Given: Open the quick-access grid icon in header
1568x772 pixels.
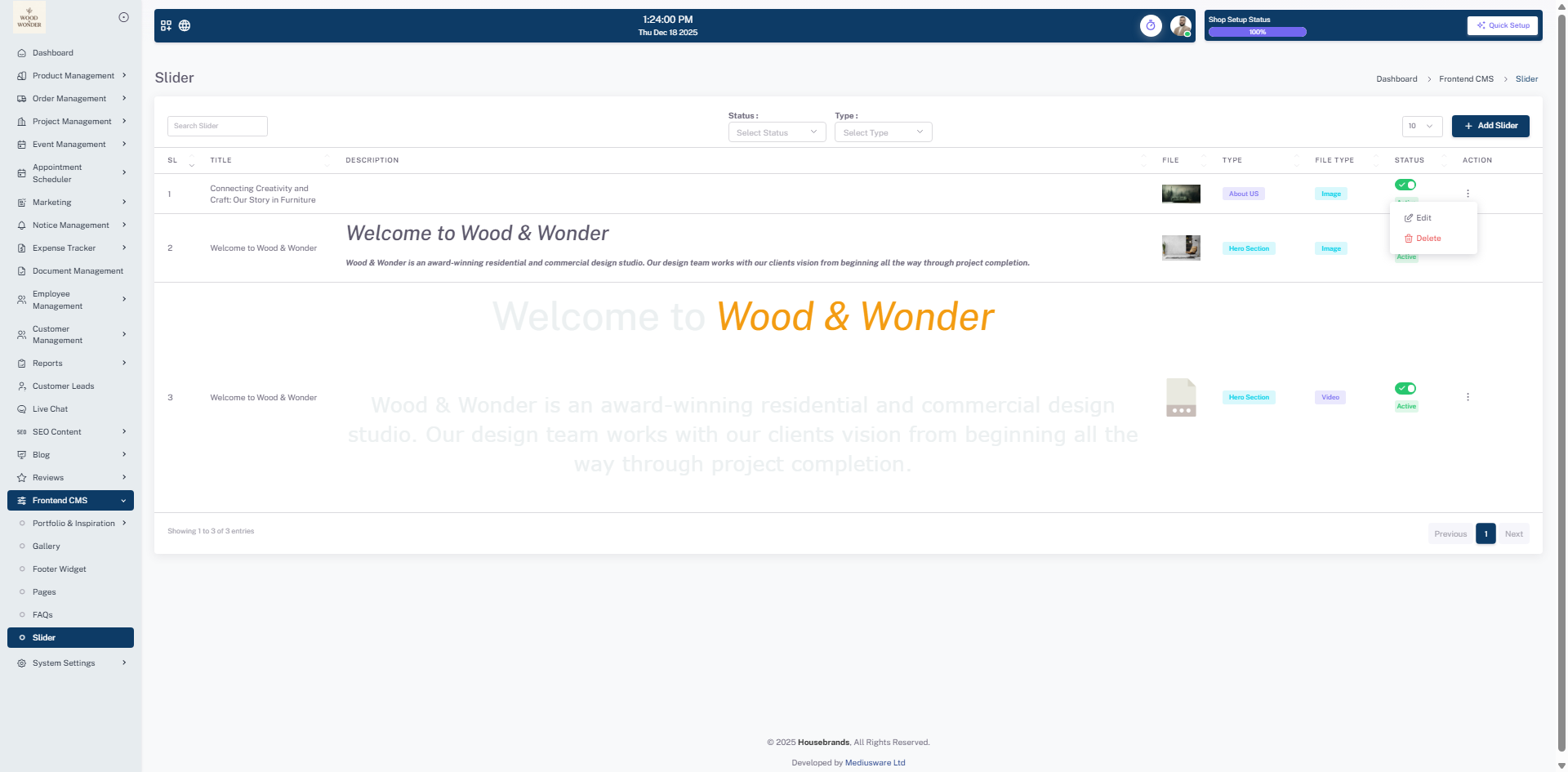Looking at the screenshot, I should (x=166, y=25).
